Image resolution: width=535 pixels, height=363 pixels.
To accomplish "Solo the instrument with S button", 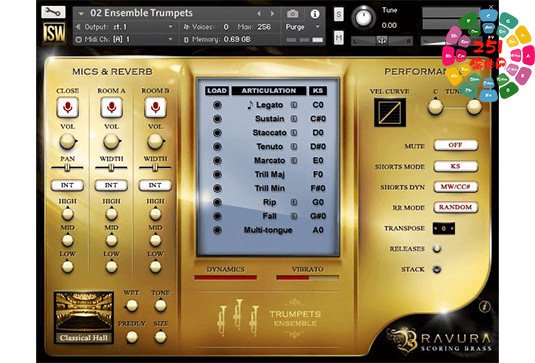I will 338,14.
